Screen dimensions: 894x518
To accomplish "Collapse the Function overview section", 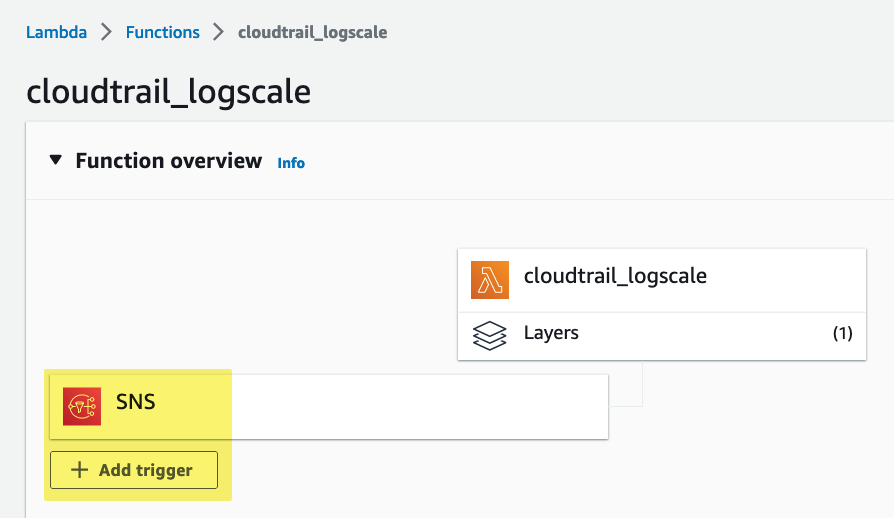I will click(x=55, y=160).
